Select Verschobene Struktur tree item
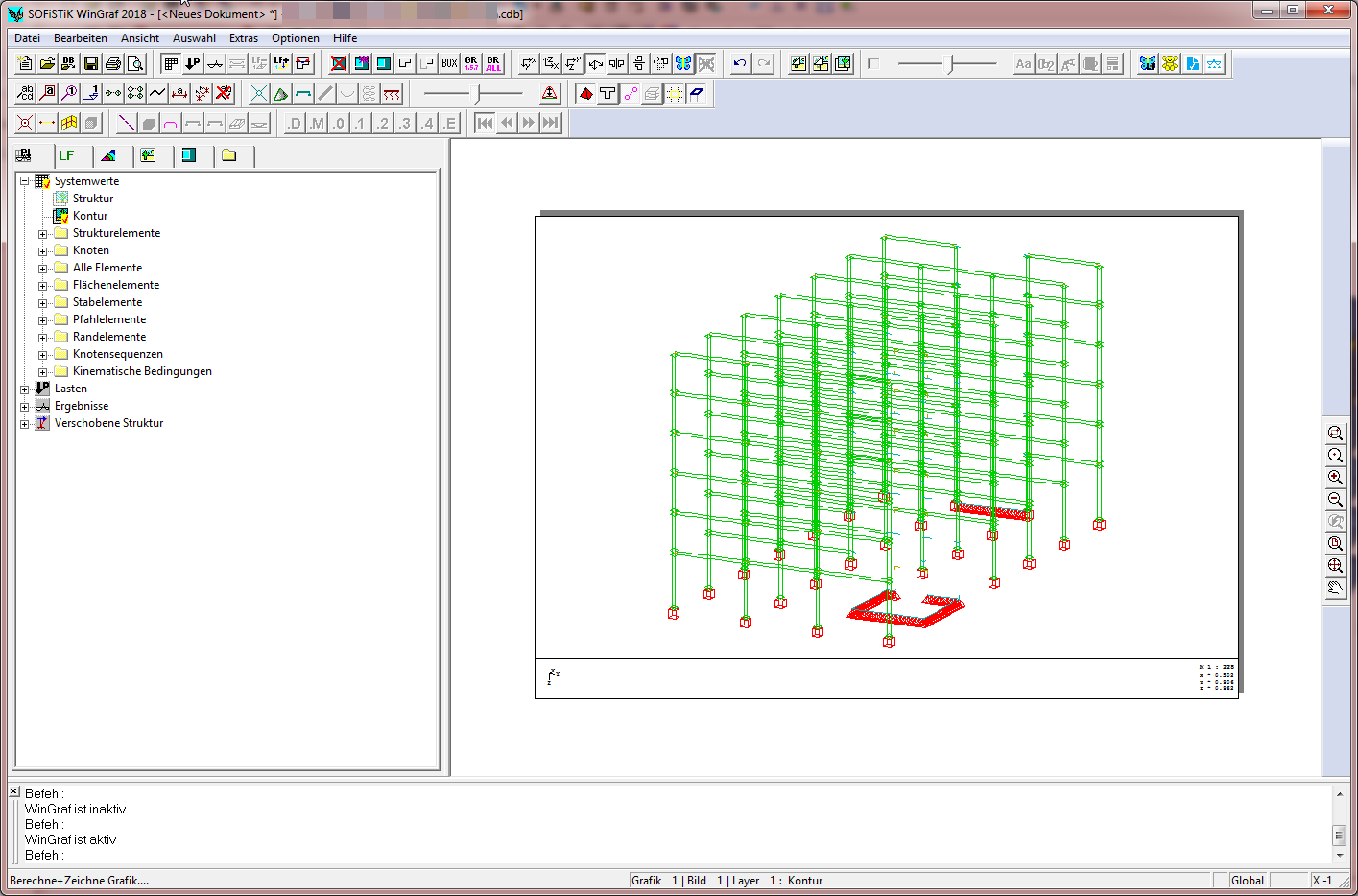 (x=108, y=423)
